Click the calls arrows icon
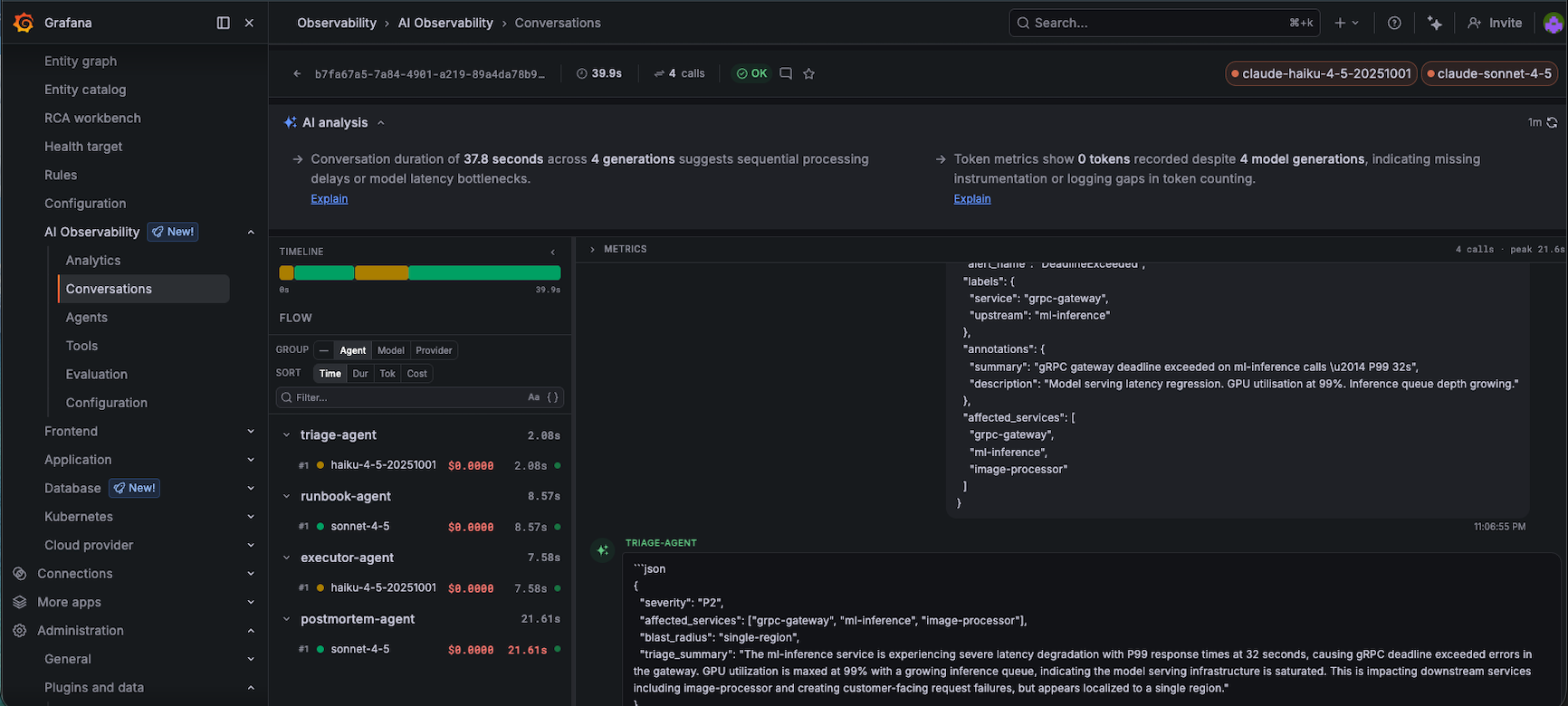This screenshot has width=1568, height=706. click(659, 73)
